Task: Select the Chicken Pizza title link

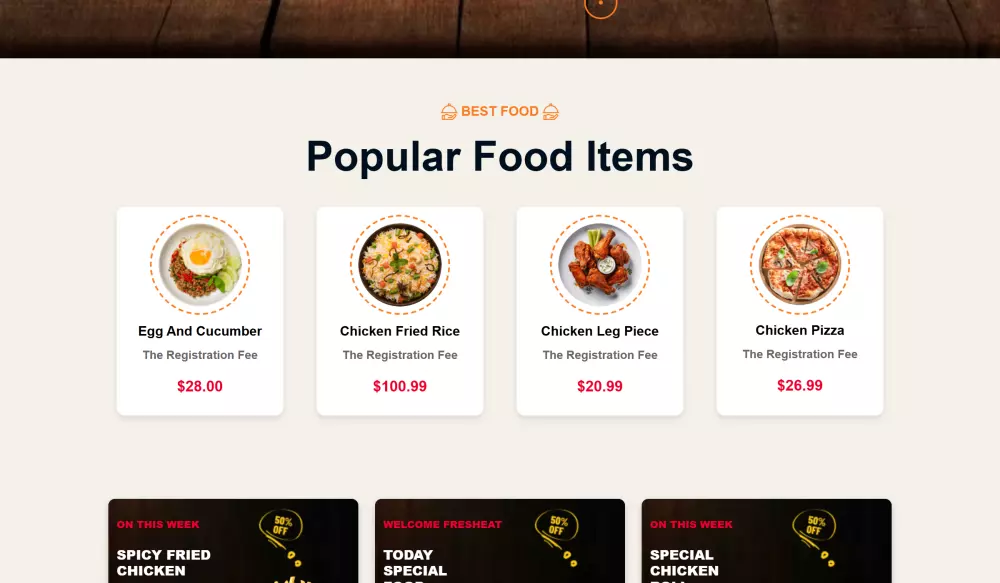Action: pyautogui.click(x=800, y=330)
